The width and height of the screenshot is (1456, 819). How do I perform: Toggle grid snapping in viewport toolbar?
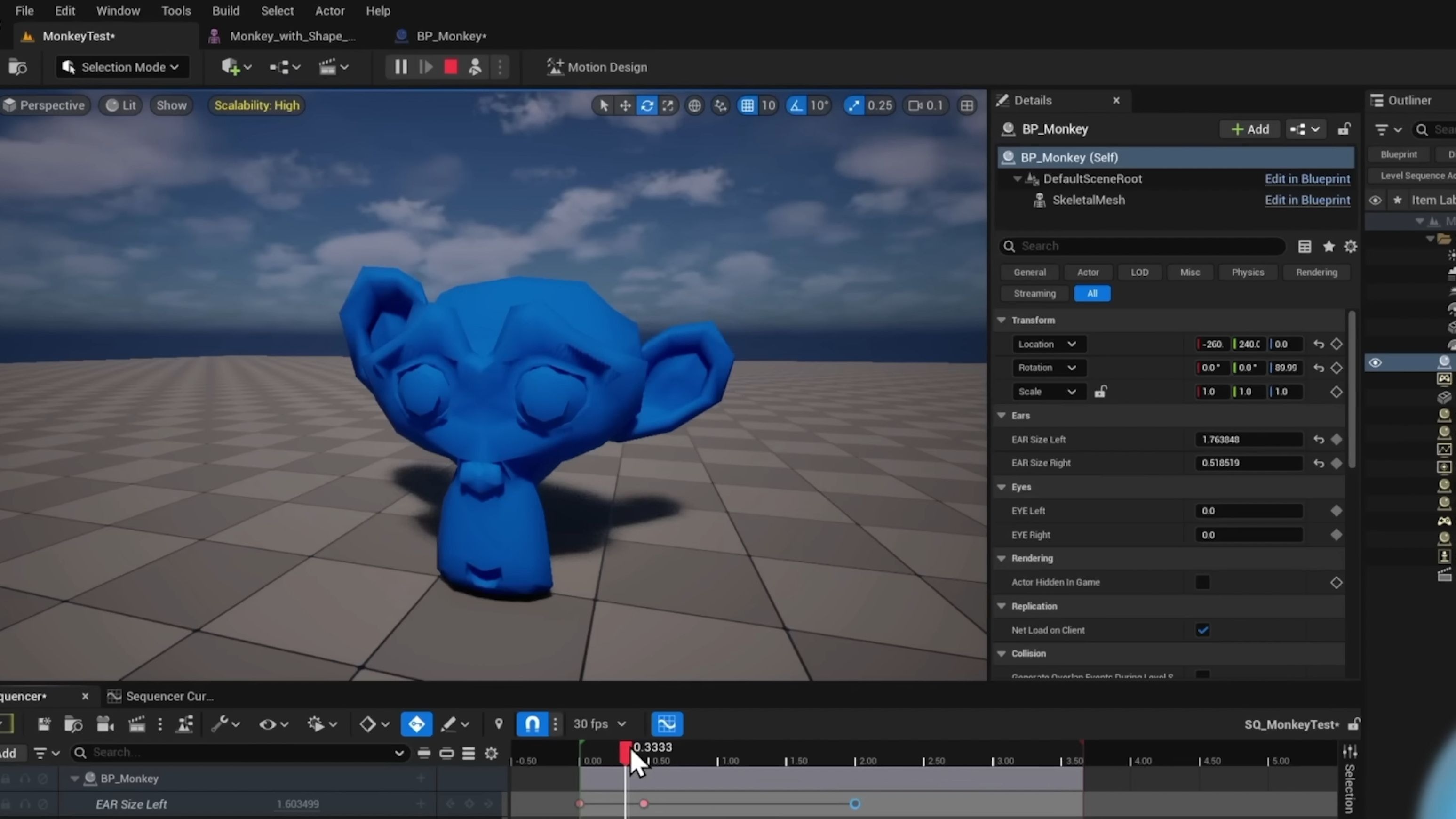747,105
